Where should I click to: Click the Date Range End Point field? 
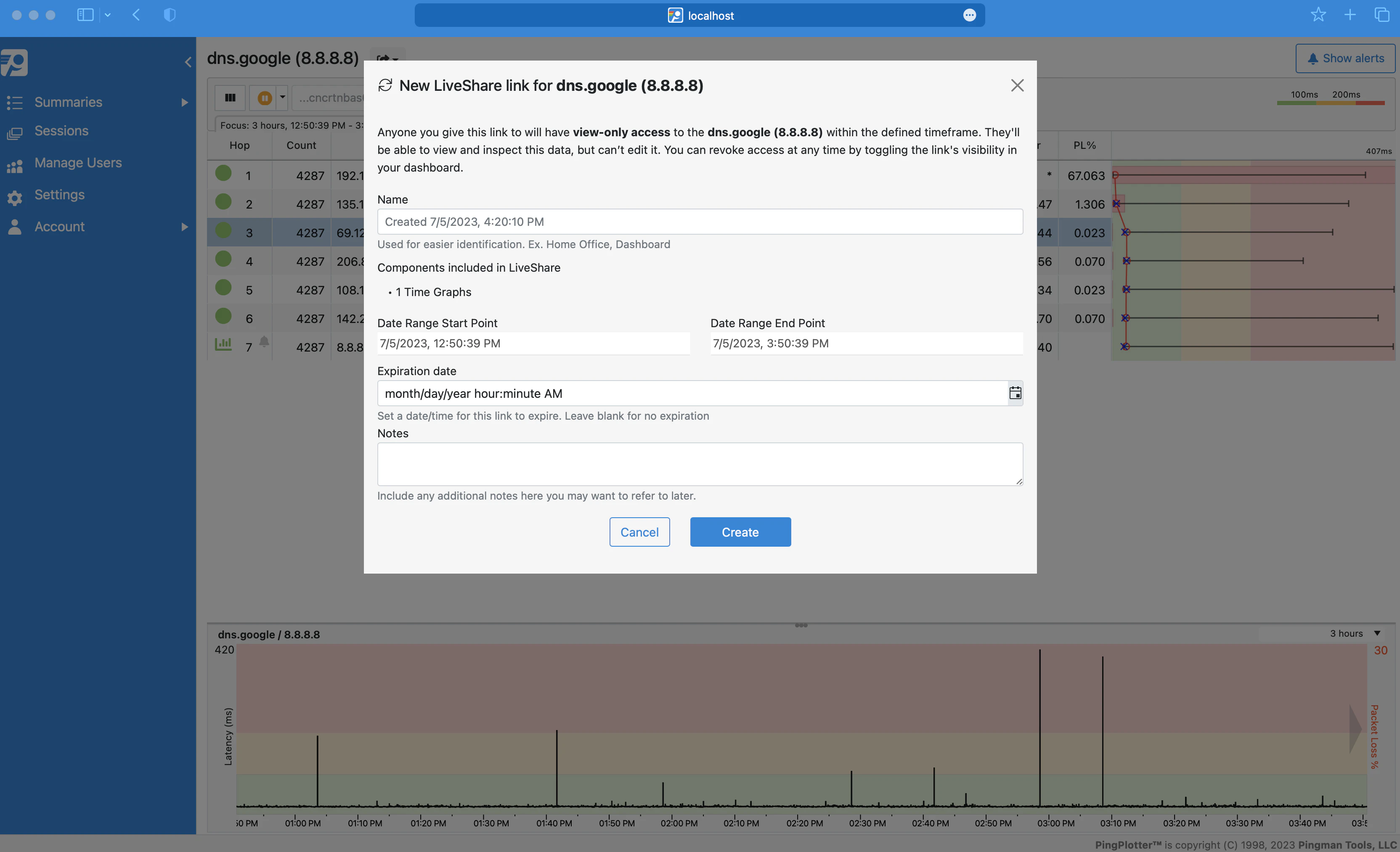coord(867,343)
